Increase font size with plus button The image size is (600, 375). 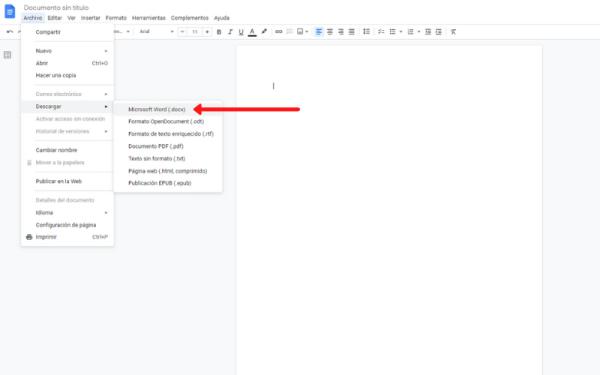point(207,32)
